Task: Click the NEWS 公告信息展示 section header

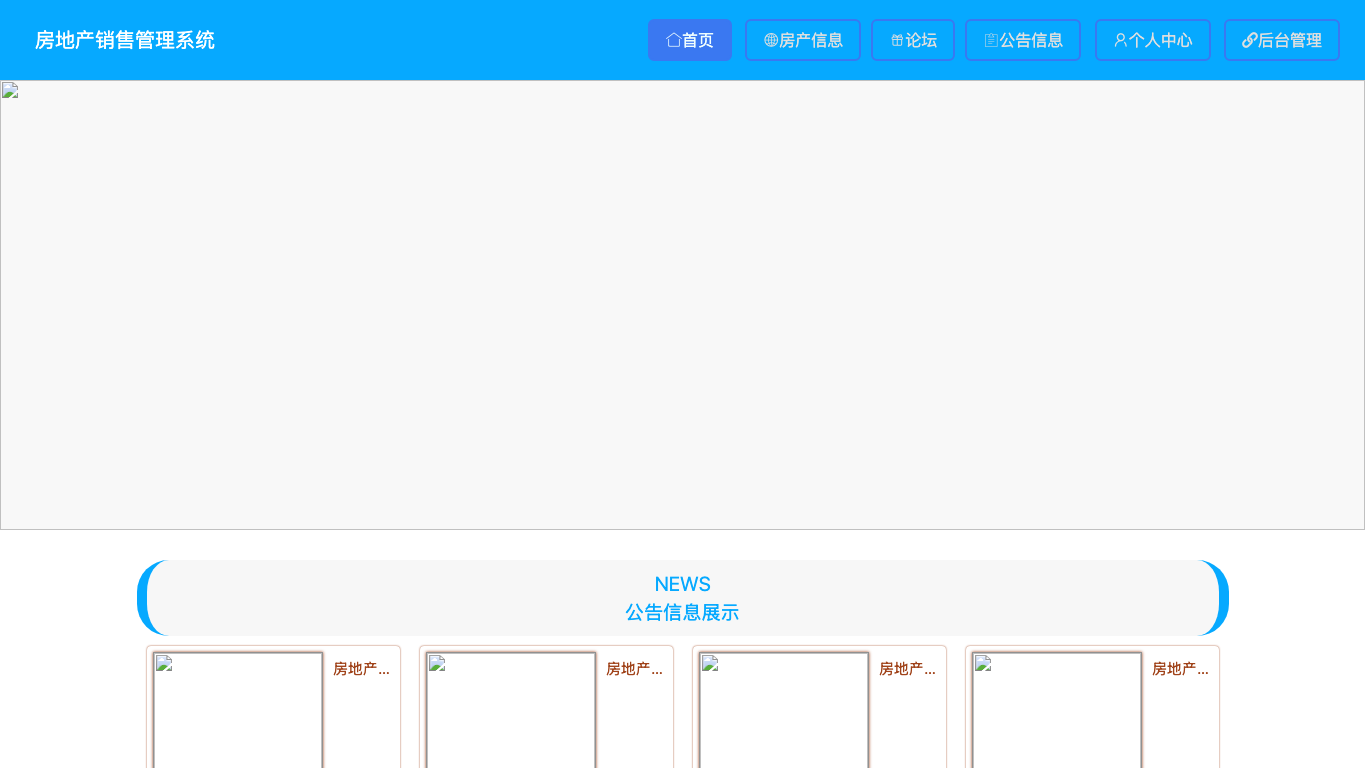Action: (683, 598)
